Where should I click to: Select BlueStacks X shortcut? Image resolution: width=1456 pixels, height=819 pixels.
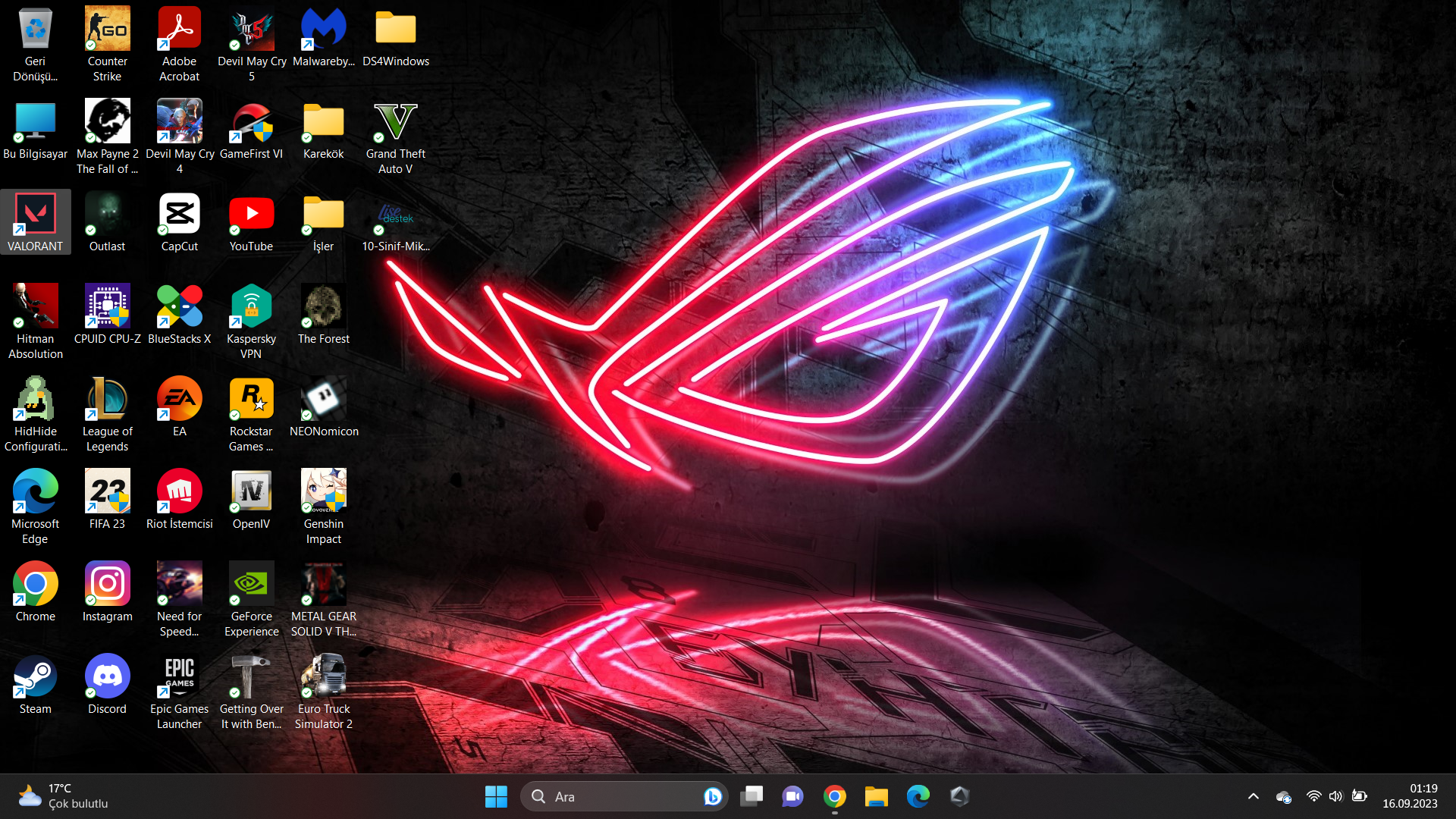[x=179, y=314]
